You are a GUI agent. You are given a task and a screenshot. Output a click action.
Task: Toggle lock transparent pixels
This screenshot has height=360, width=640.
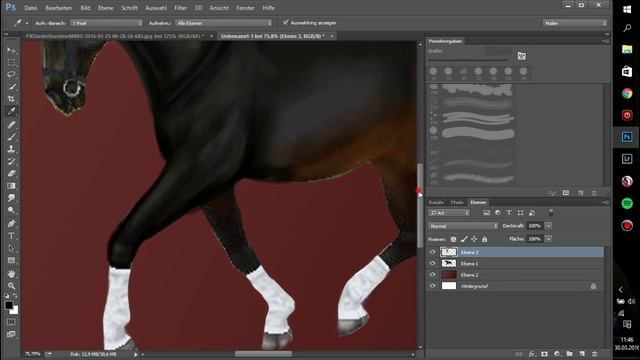453,239
